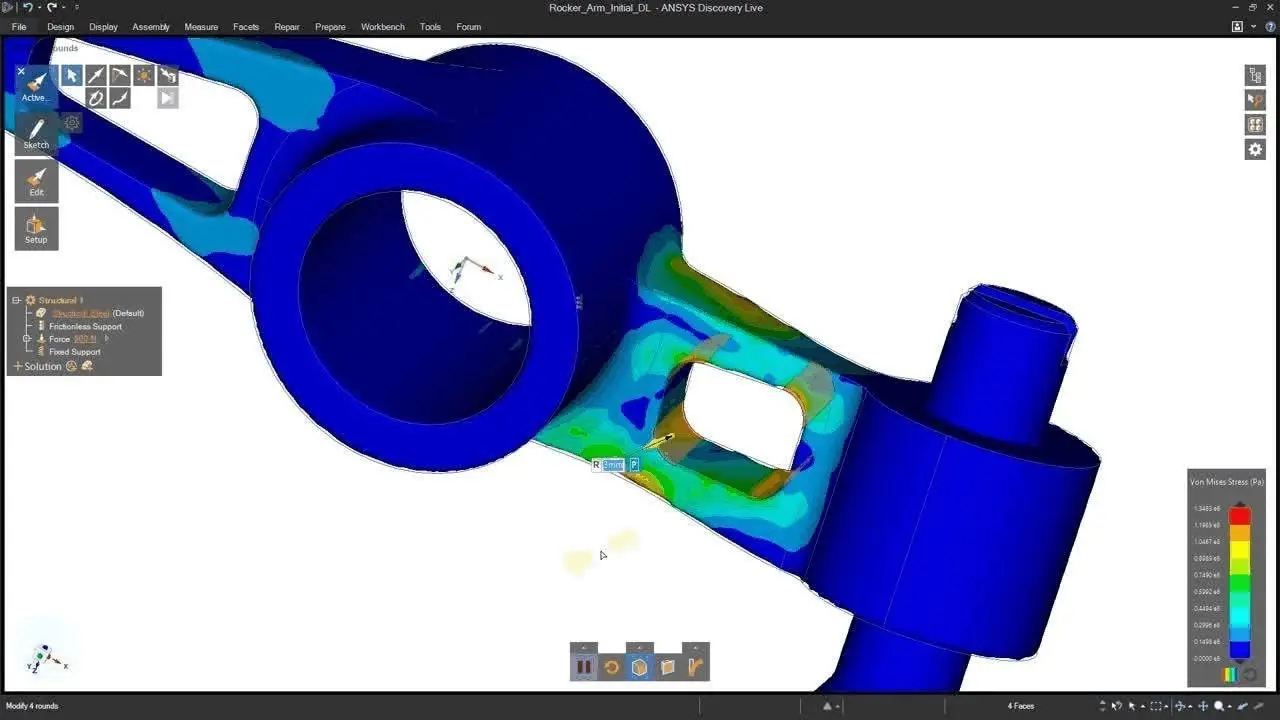This screenshot has height=720, width=1280.
Task: Restart the simulation with circular arrow
Action: 612,667
